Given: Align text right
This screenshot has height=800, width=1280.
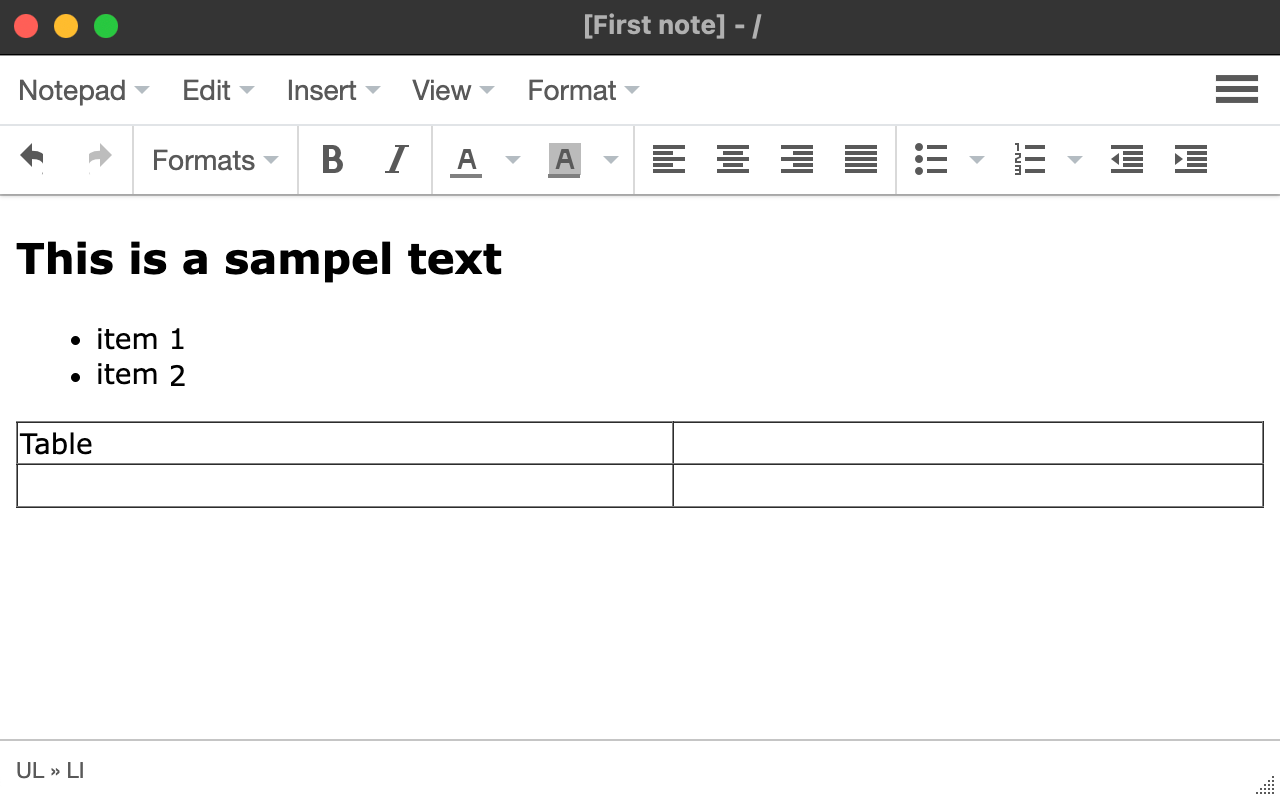Looking at the screenshot, I should point(797,159).
